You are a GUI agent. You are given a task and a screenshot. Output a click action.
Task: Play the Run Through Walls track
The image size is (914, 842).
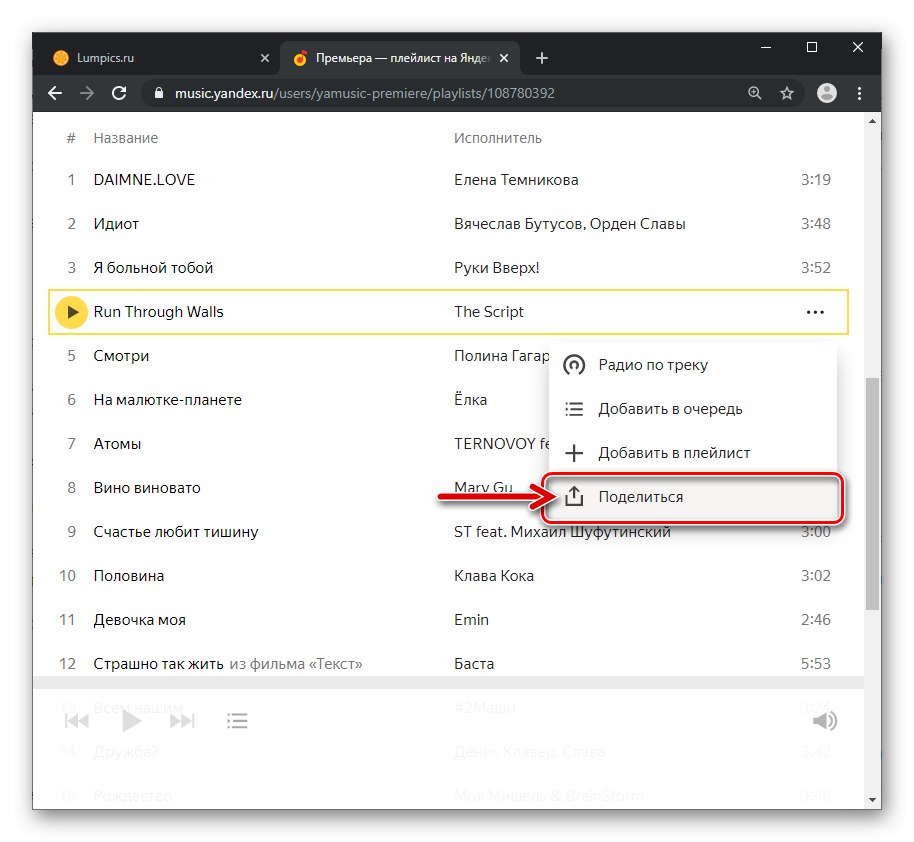click(x=71, y=312)
